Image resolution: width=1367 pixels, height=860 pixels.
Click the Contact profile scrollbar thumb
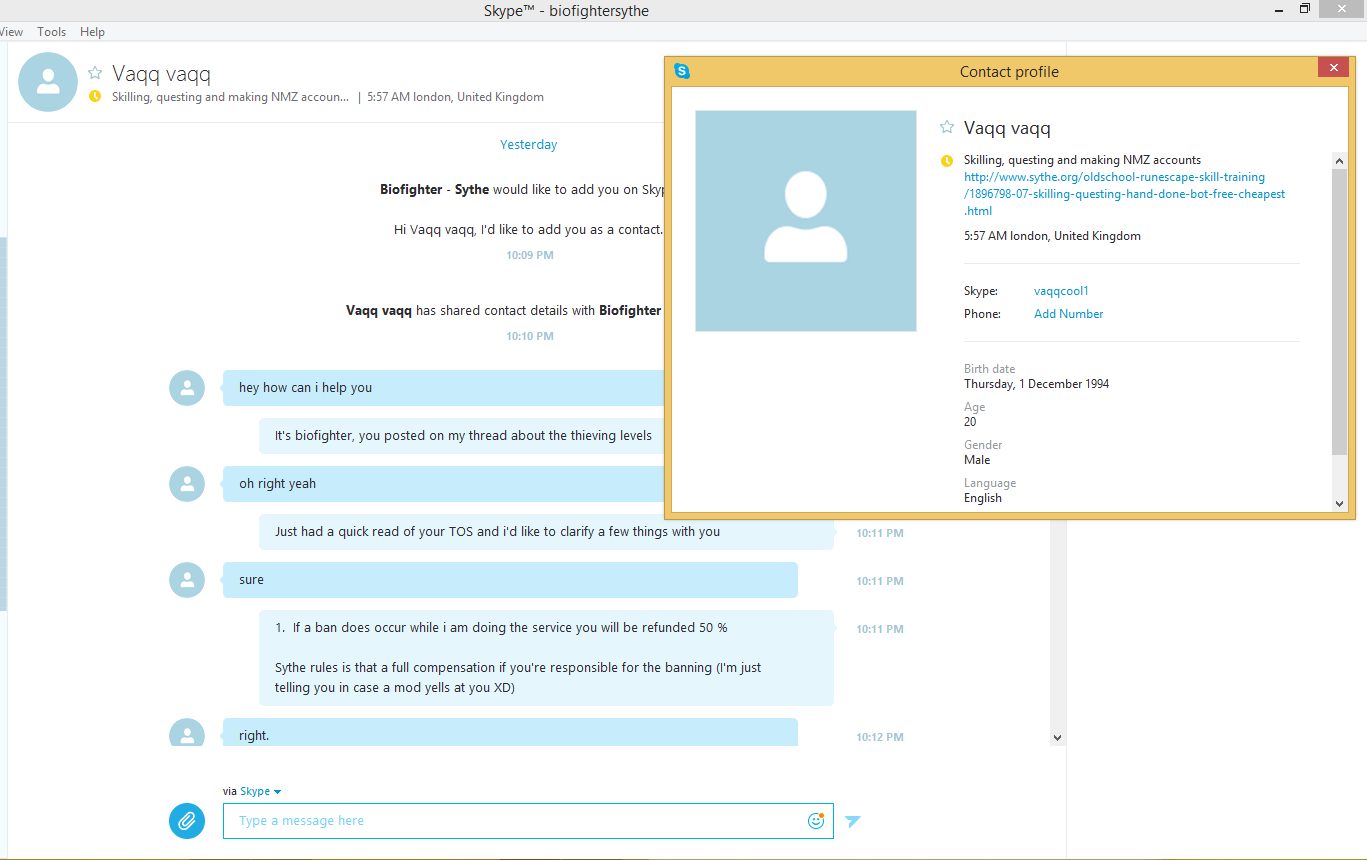1340,312
